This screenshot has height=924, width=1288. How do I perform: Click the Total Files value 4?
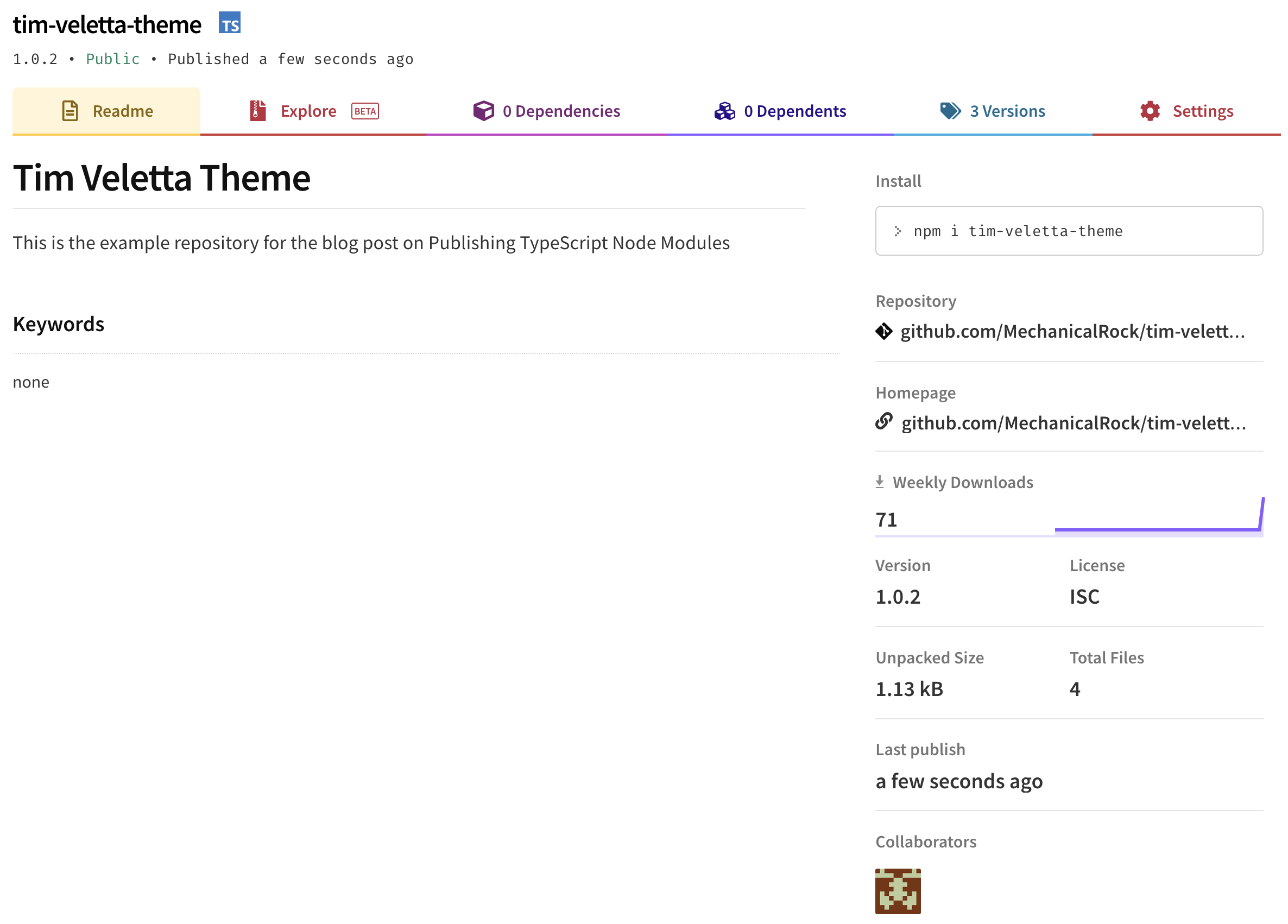1075,689
